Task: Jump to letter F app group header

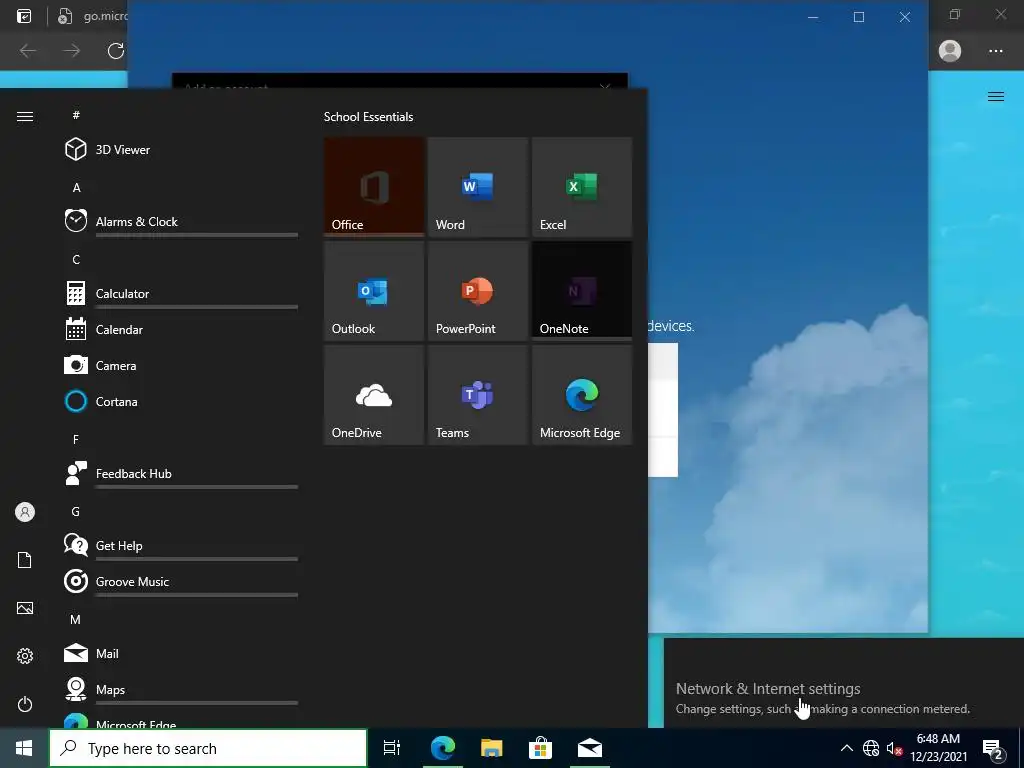Action: [76, 440]
